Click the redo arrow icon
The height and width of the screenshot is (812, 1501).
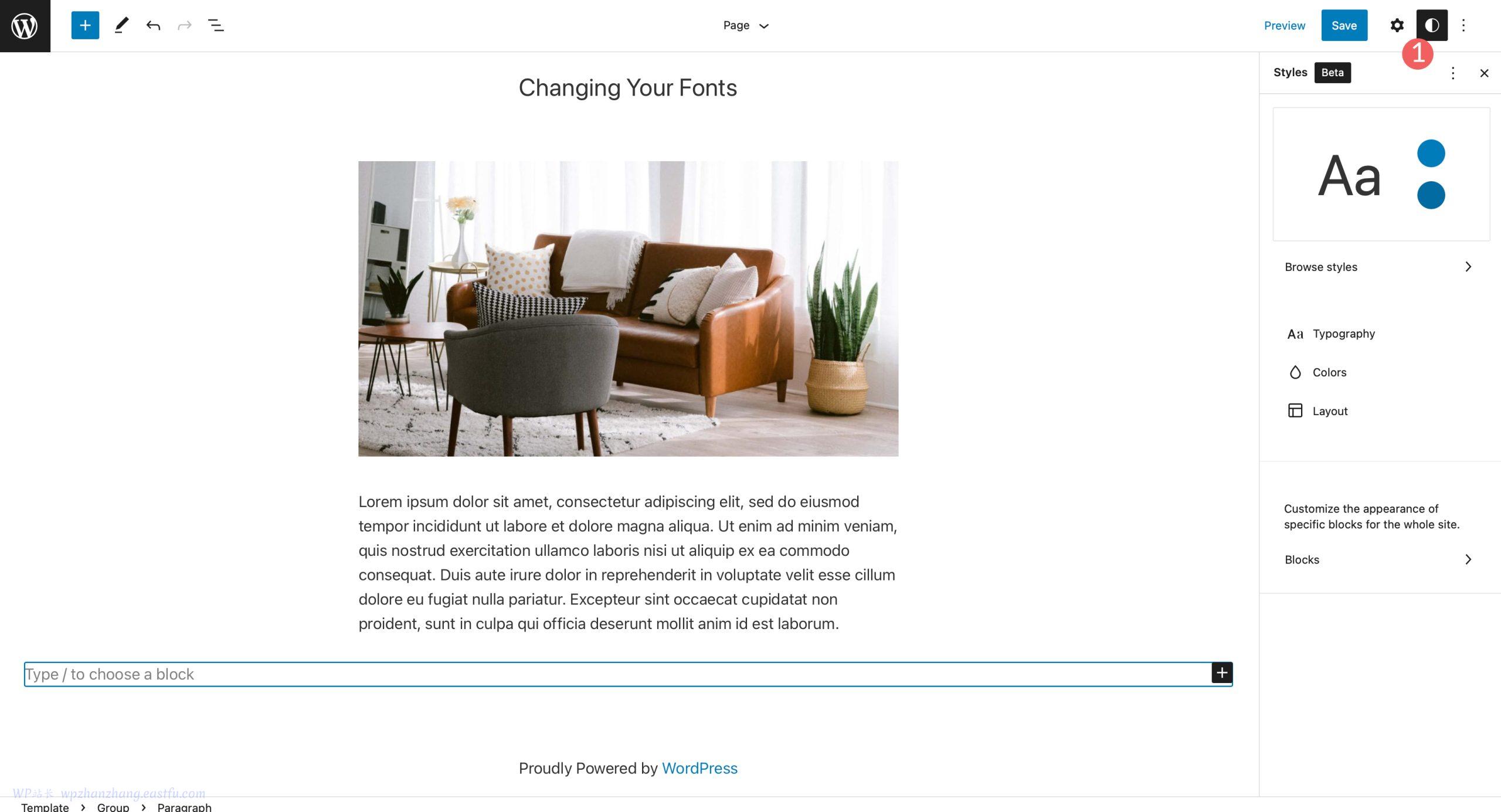click(x=183, y=24)
